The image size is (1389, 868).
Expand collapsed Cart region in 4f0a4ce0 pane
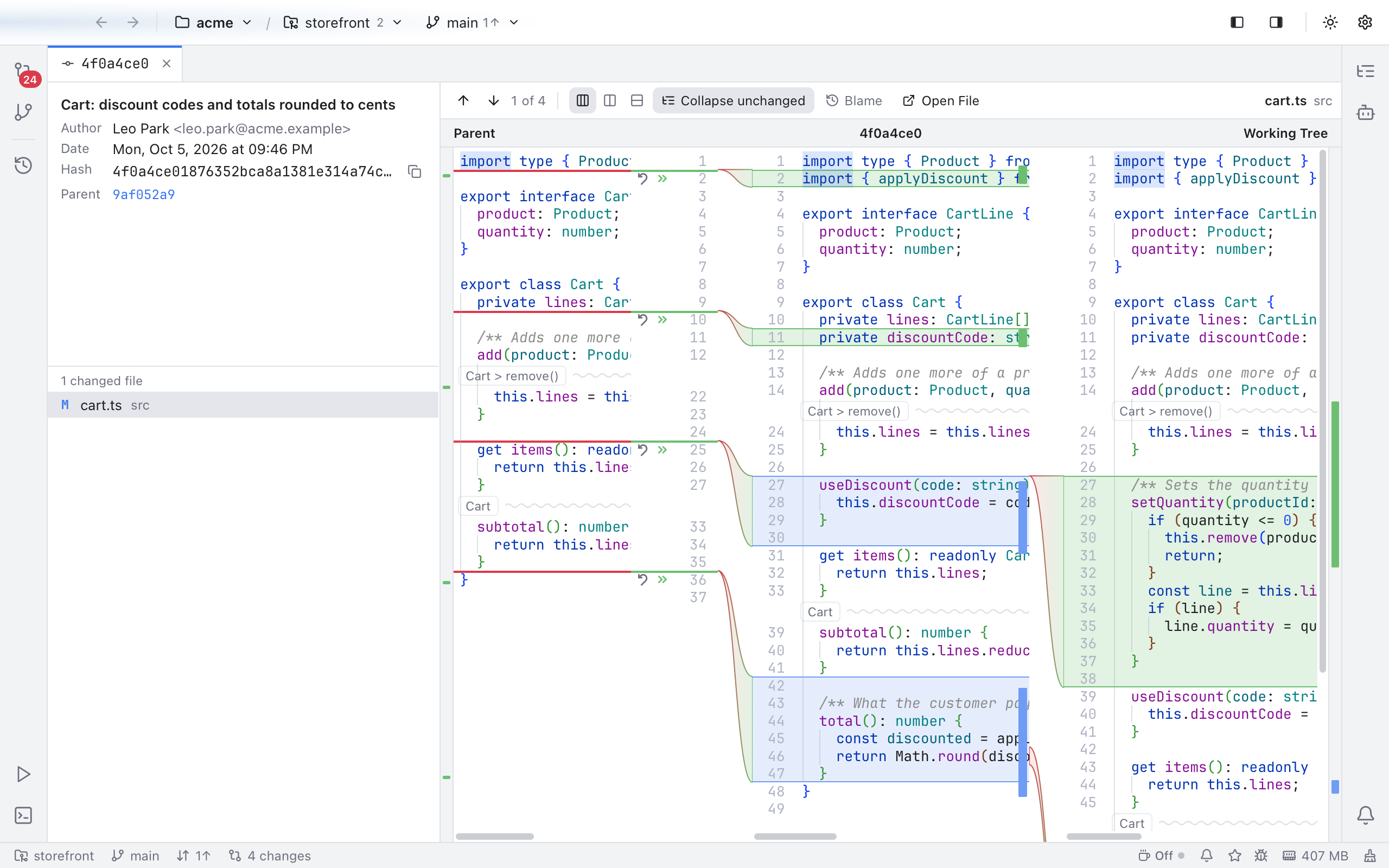pyautogui.click(x=820, y=612)
